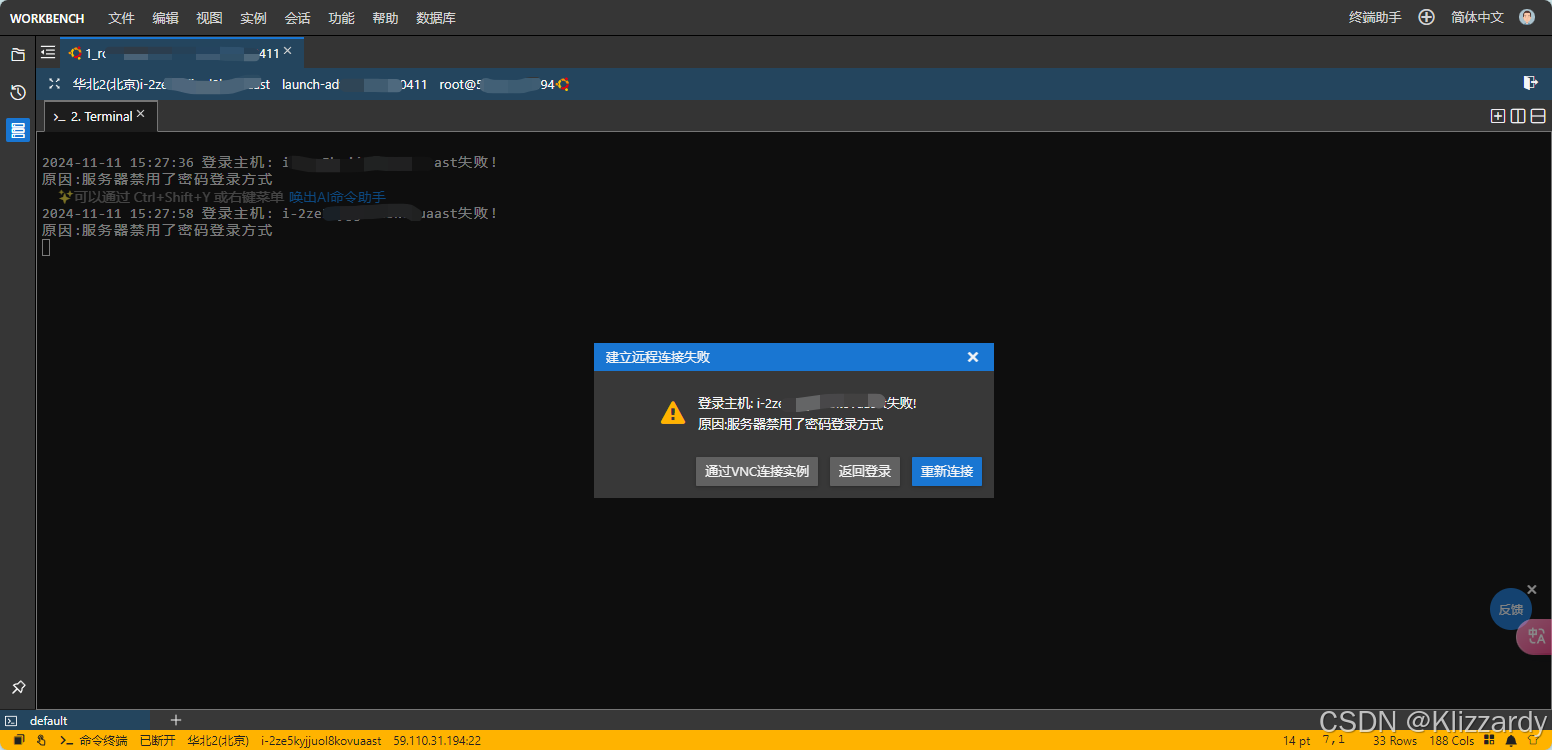
Task: Open the theme shirt icon in the status bar
Action: coord(1533,741)
